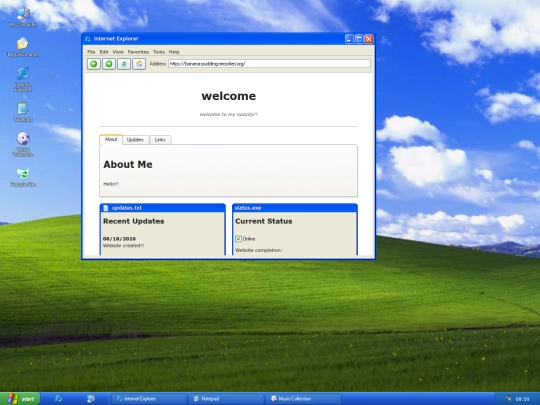
Task: Open the Edit menu
Action: tap(104, 52)
